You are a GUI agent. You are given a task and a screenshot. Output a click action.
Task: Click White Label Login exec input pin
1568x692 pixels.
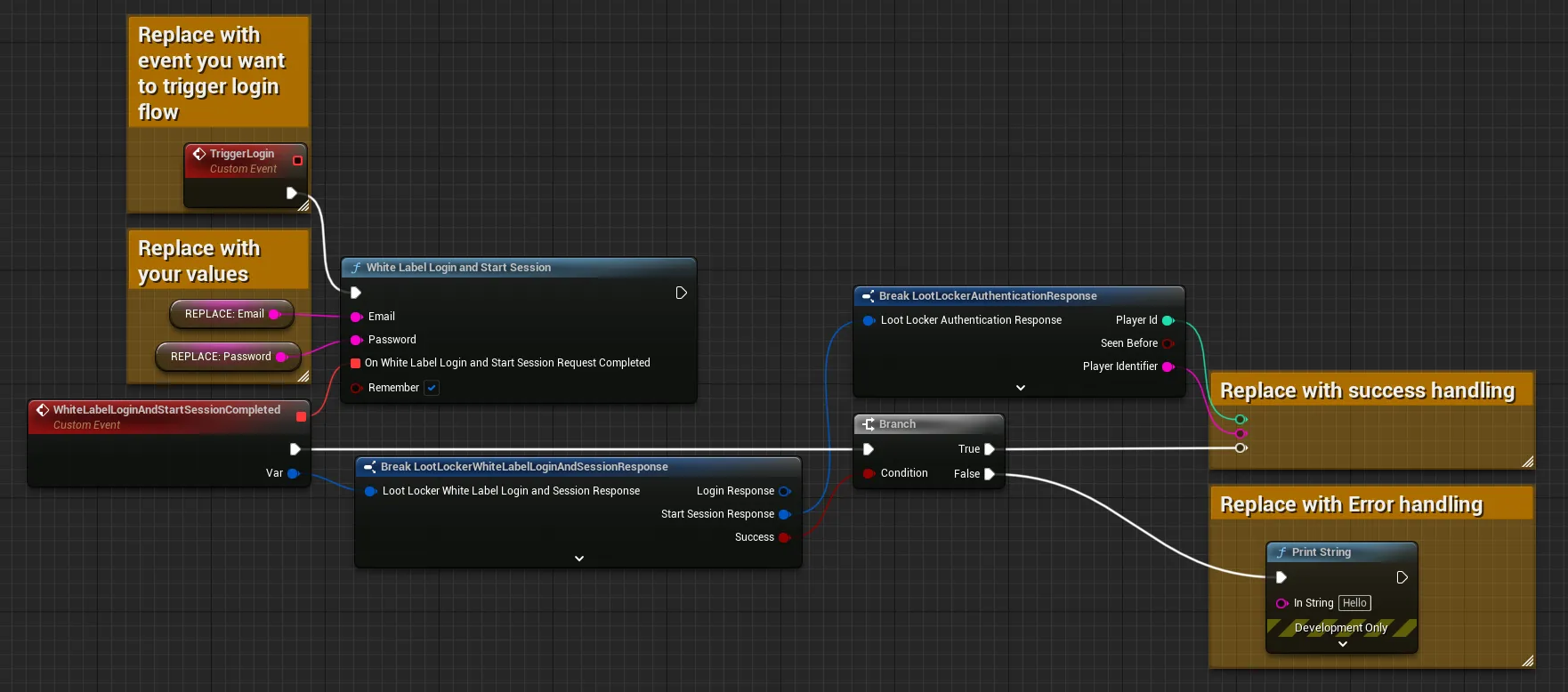point(356,293)
